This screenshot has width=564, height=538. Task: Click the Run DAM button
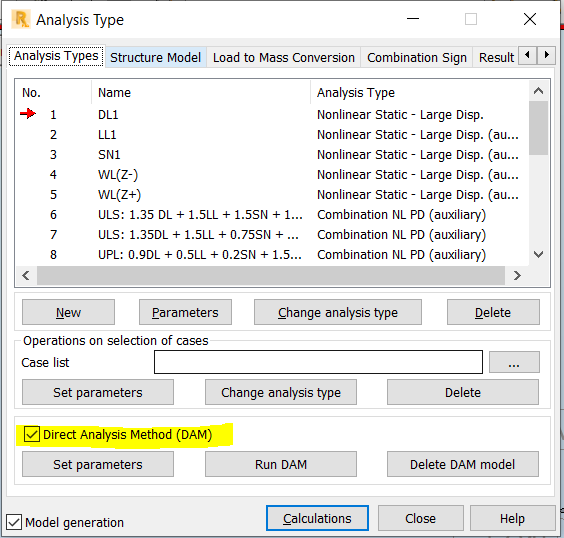(x=281, y=464)
